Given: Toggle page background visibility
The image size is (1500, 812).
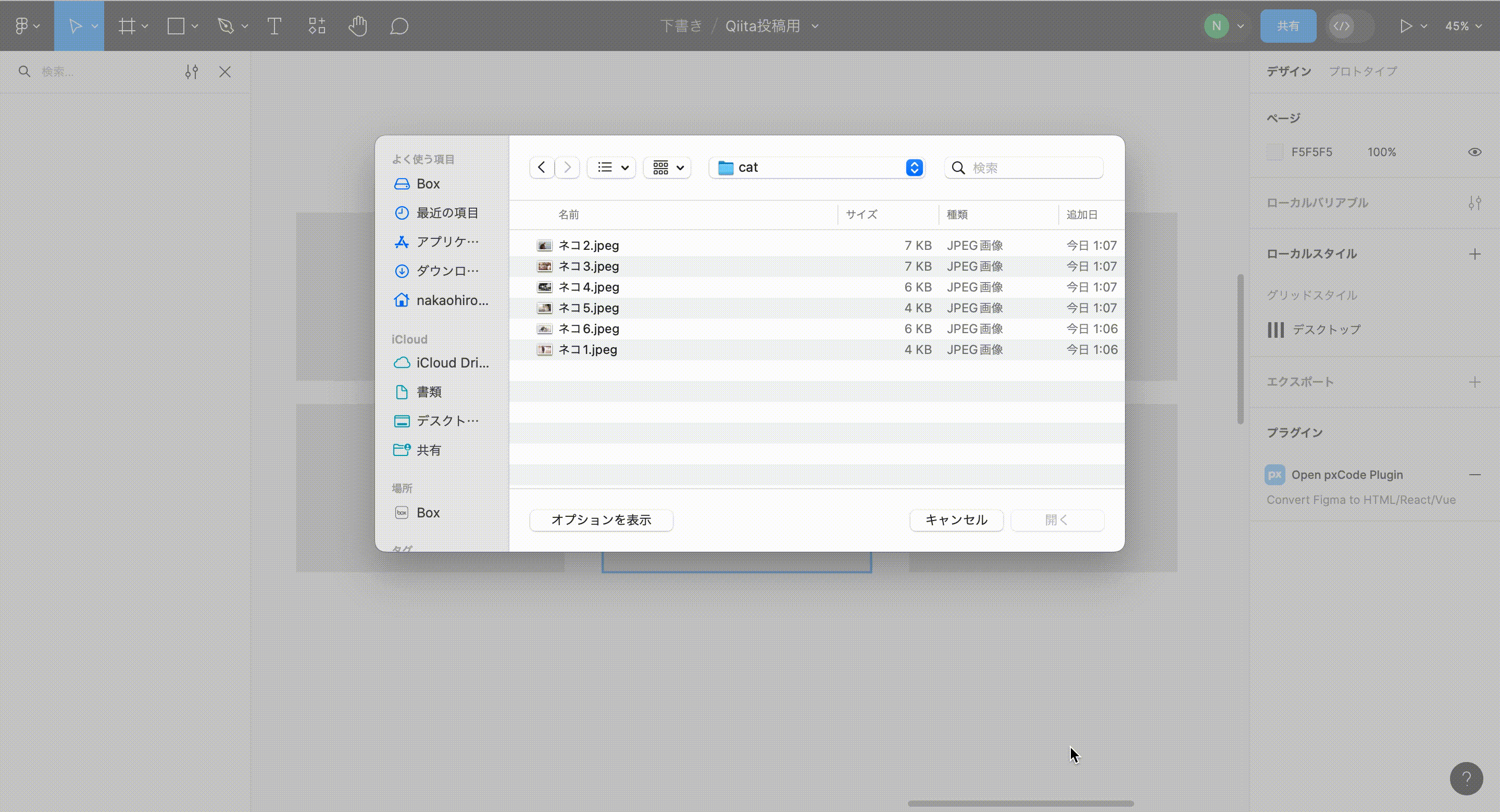Looking at the screenshot, I should tap(1475, 151).
